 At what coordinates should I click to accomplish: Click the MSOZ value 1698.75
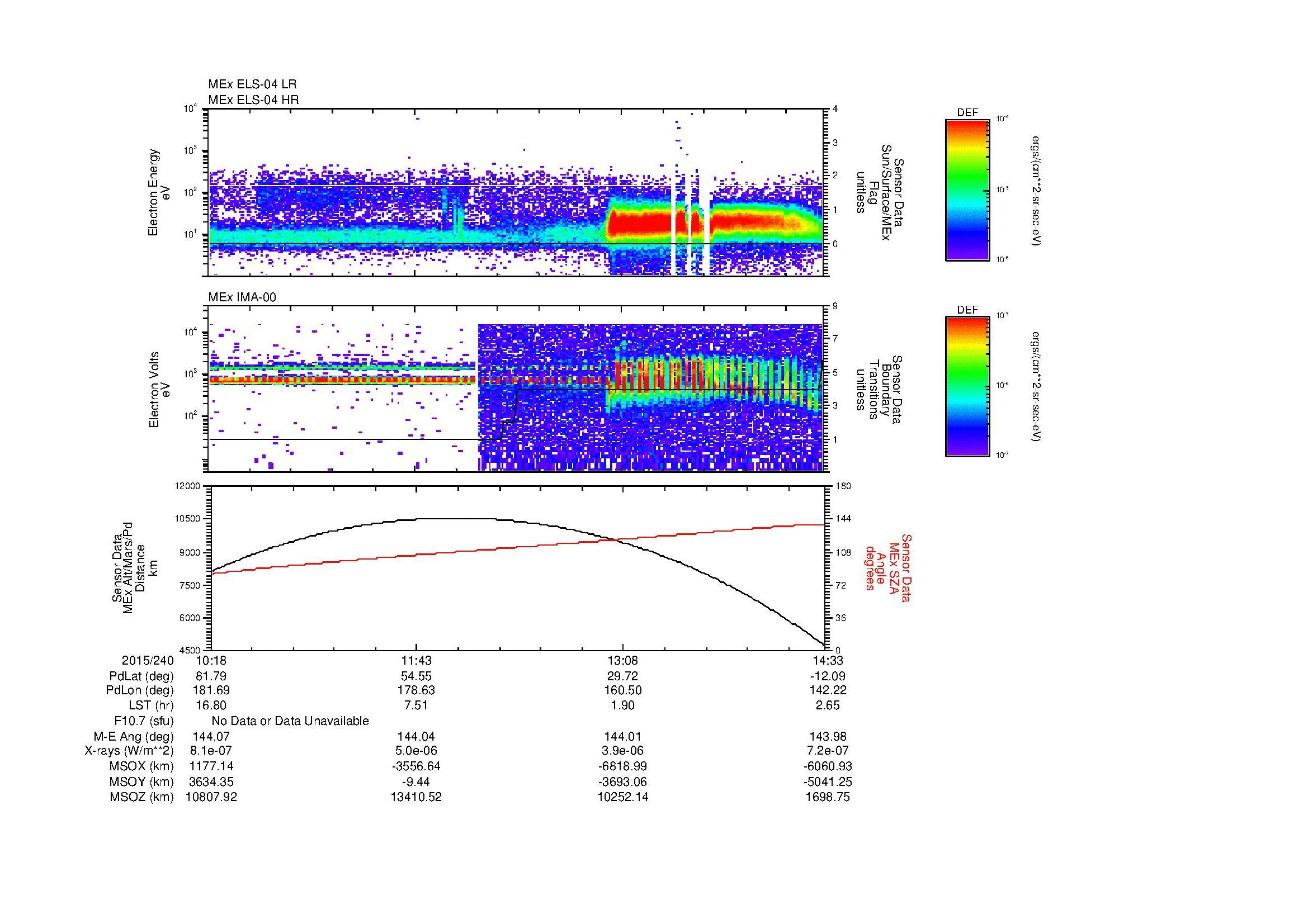(828, 797)
